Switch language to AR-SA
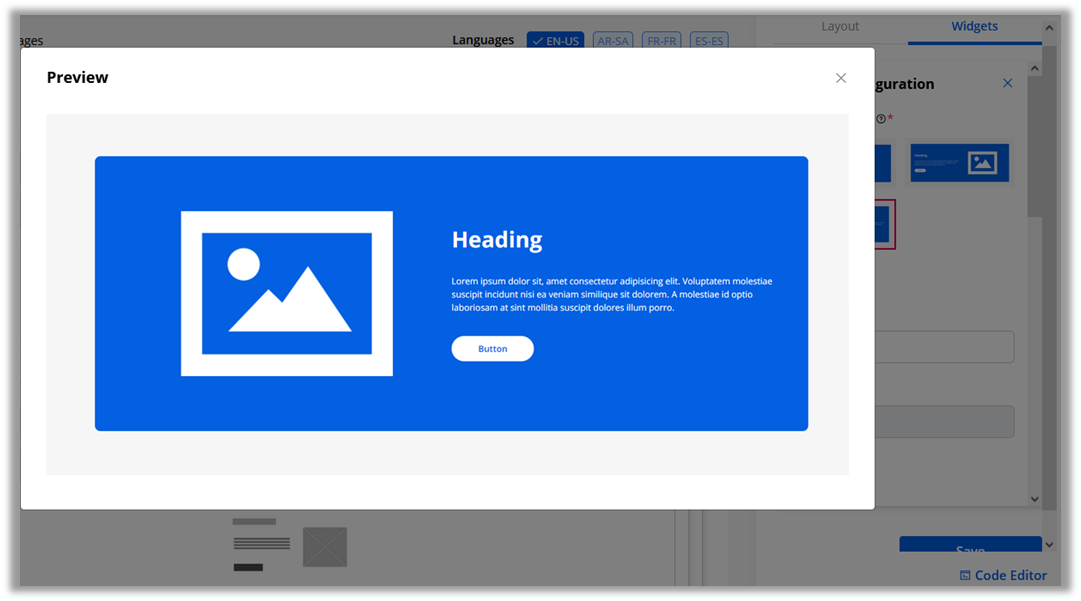This screenshot has width=1081, height=601. tap(613, 41)
